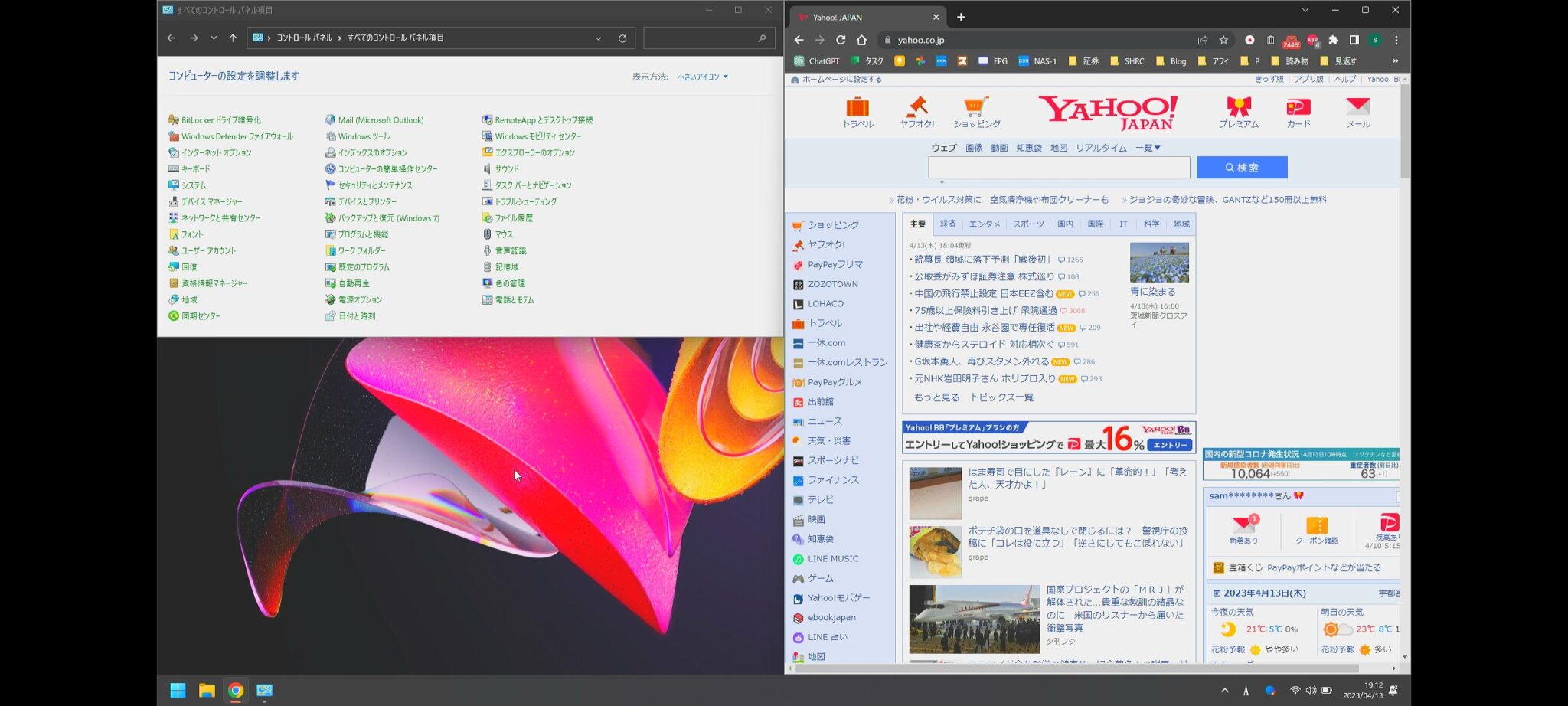
Task: Switch to the 画像 search category tab
Action: tap(975, 148)
